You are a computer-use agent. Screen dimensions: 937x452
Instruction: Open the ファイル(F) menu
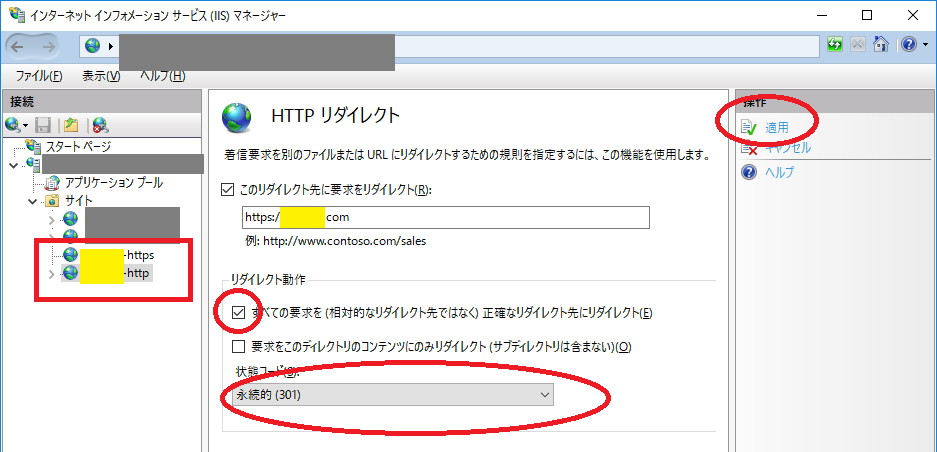pyautogui.click(x=38, y=76)
